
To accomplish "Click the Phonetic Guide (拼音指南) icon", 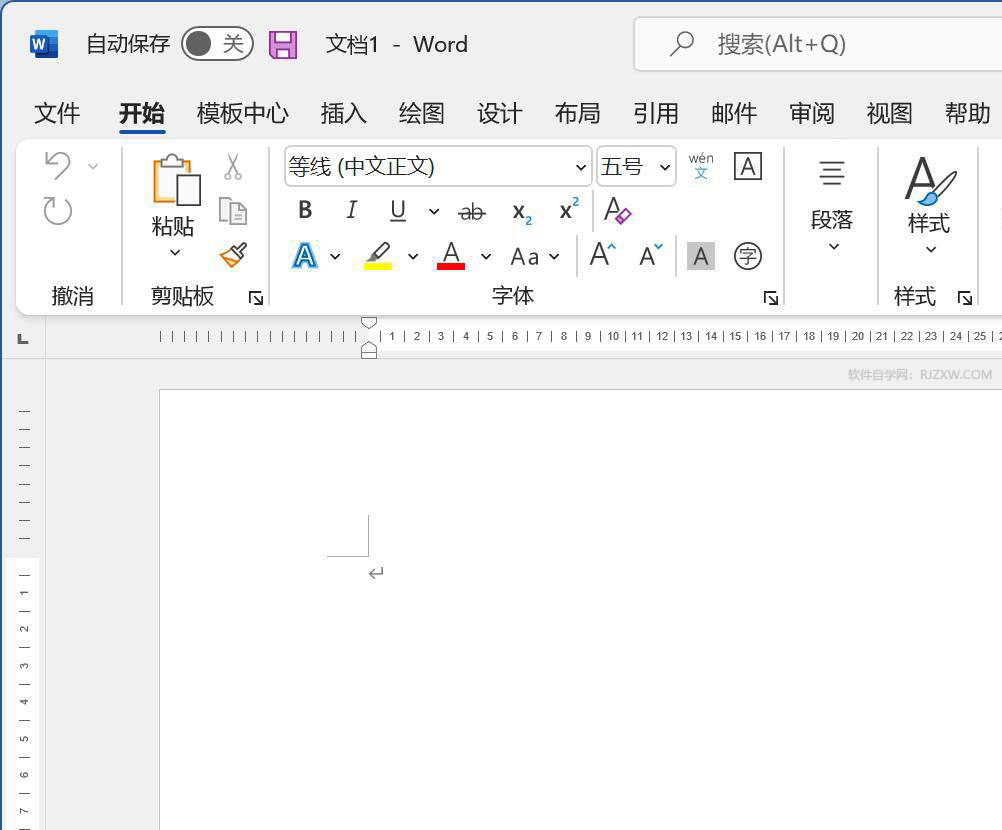I will click(x=701, y=165).
